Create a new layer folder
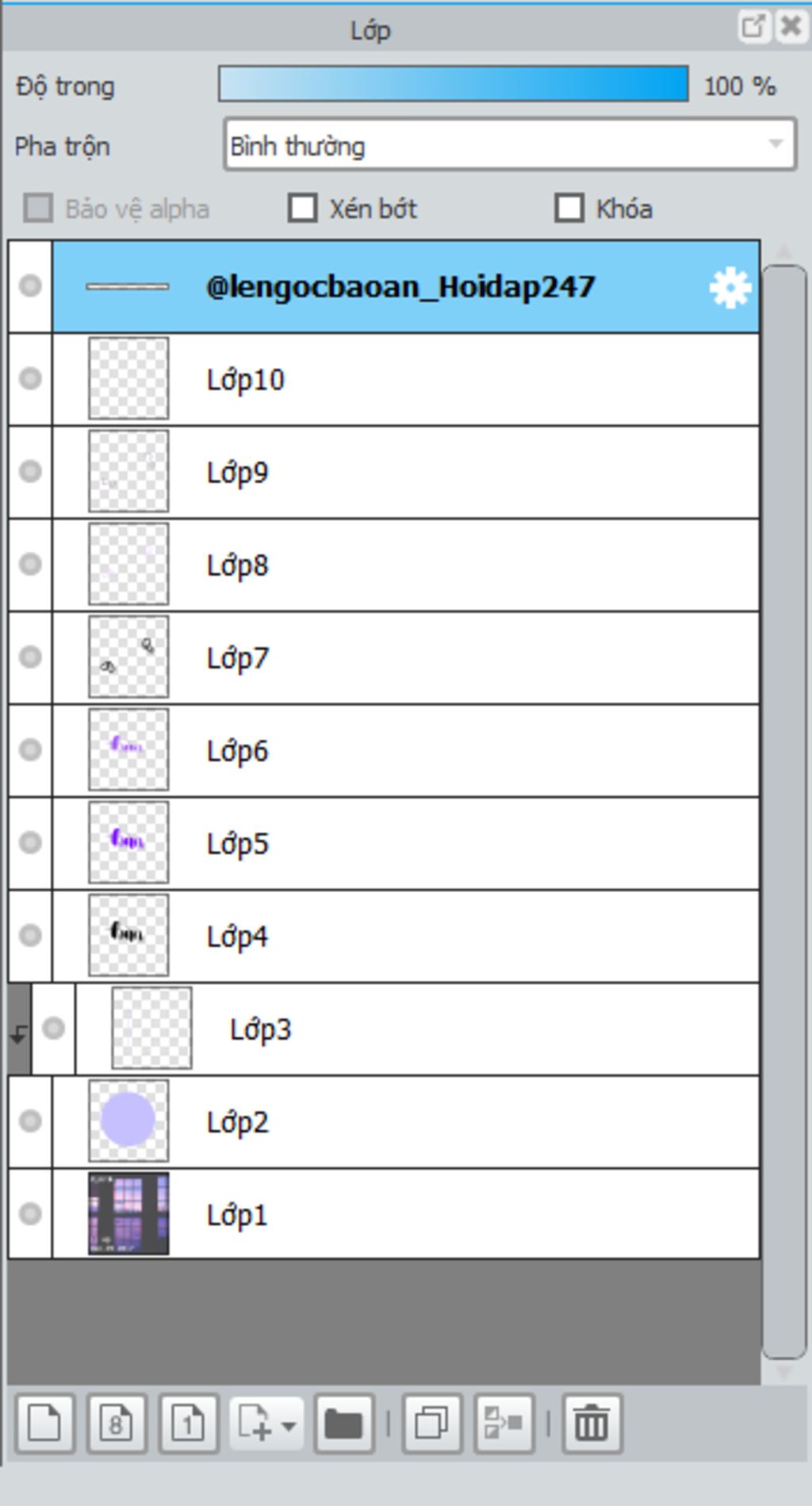 coord(343,1424)
